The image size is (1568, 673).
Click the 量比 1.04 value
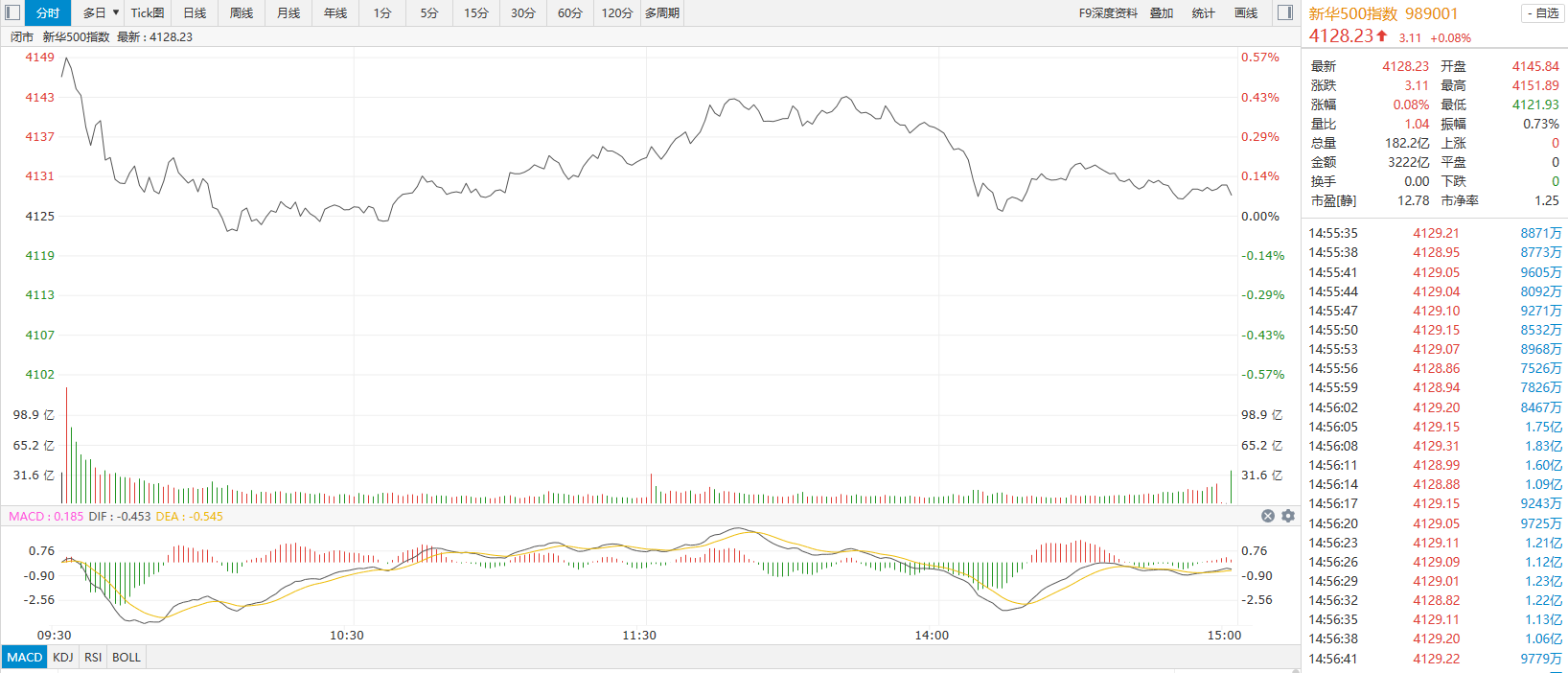pyautogui.click(x=1418, y=124)
